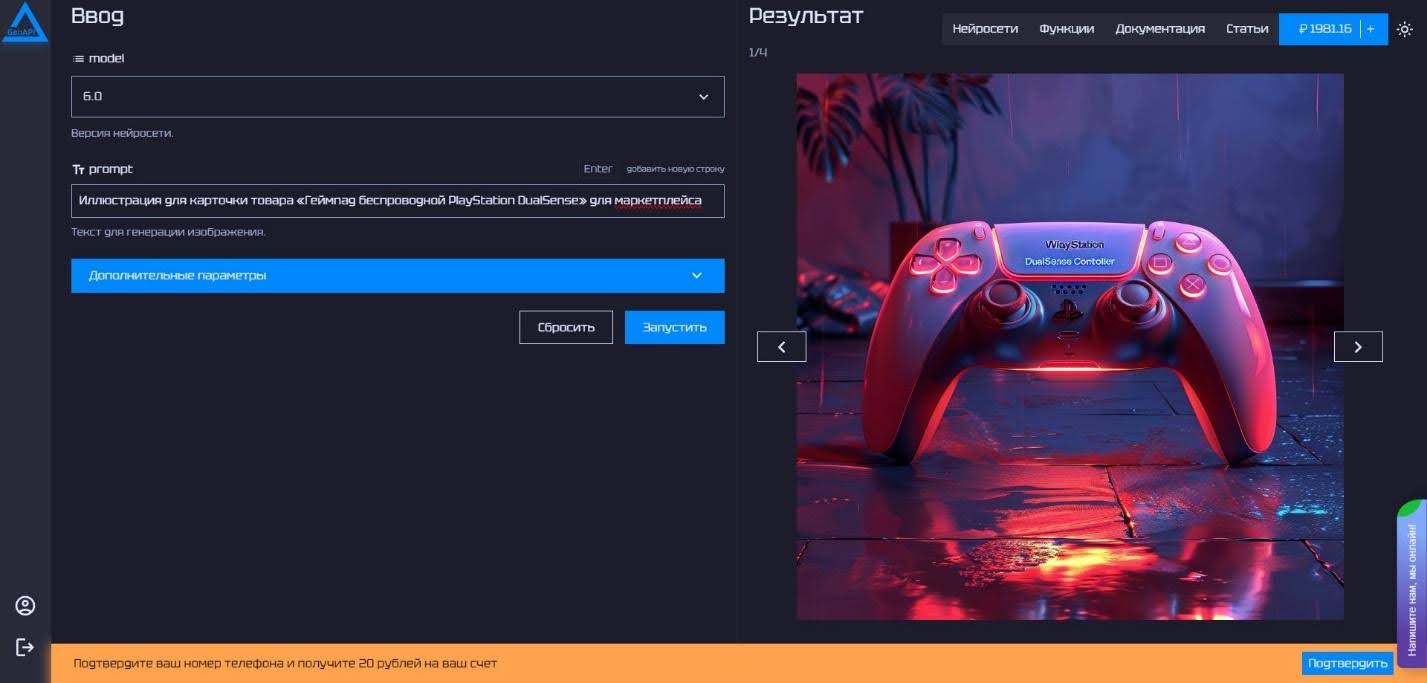Open the generated gamepad image
Viewport: 1427px width, 683px height.
(x=1070, y=346)
